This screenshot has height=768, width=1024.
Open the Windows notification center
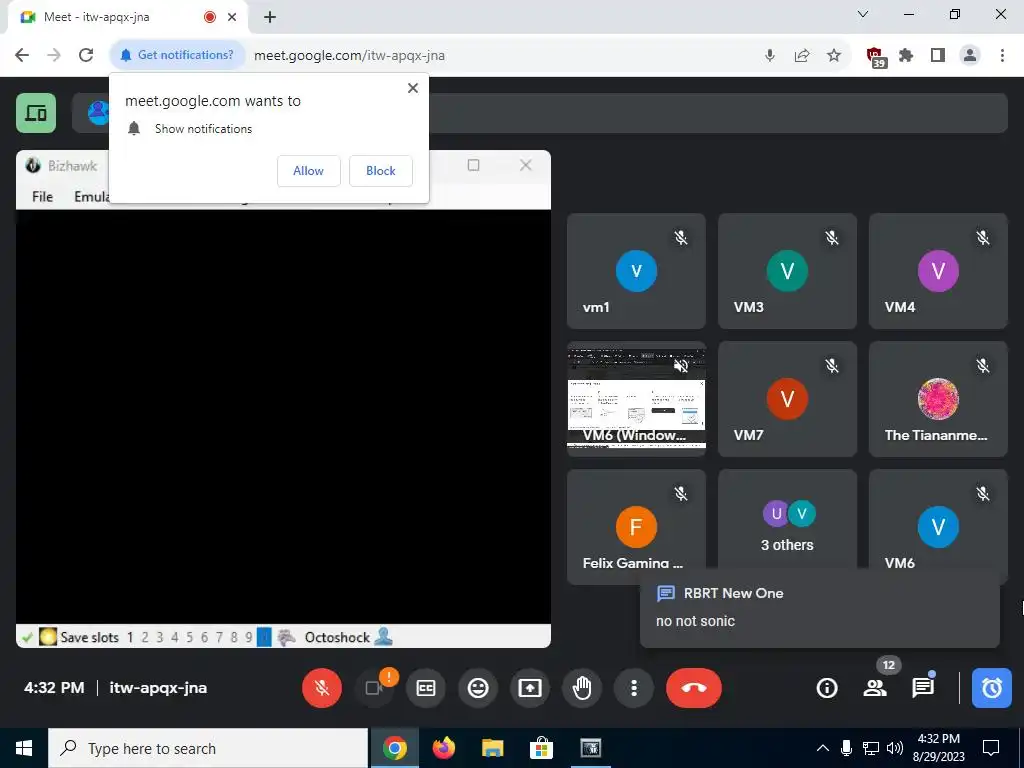click(991, 748)
